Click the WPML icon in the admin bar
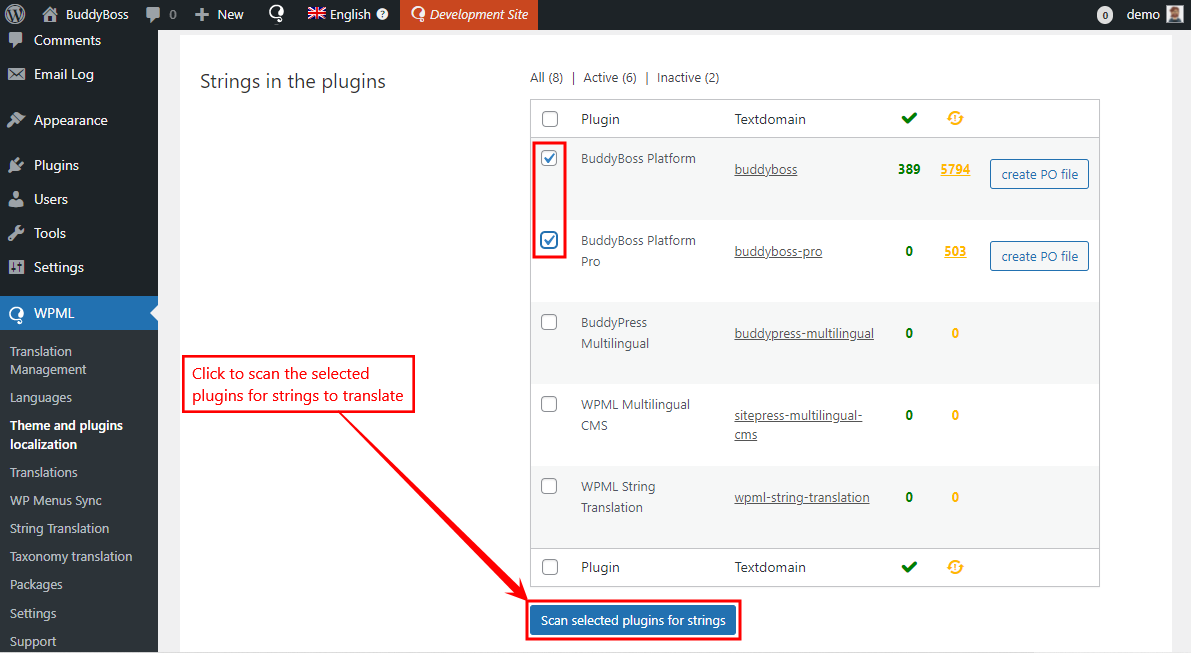The height and width of the screenshot is (653, 1191). point(277,14)
